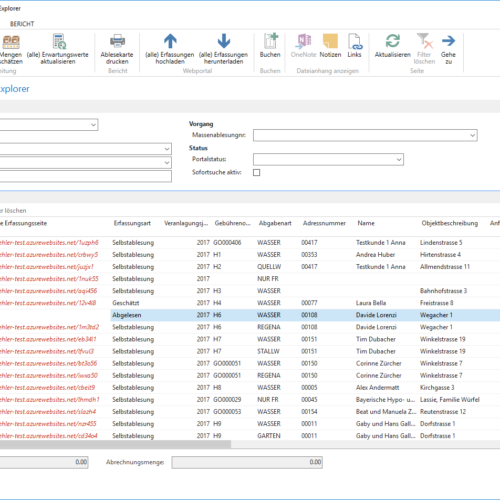Image resolution: width=500 pixels, height=500 pixels.
Task: Sort by the Objektbeschreibung column header
Action: [450, 223]
